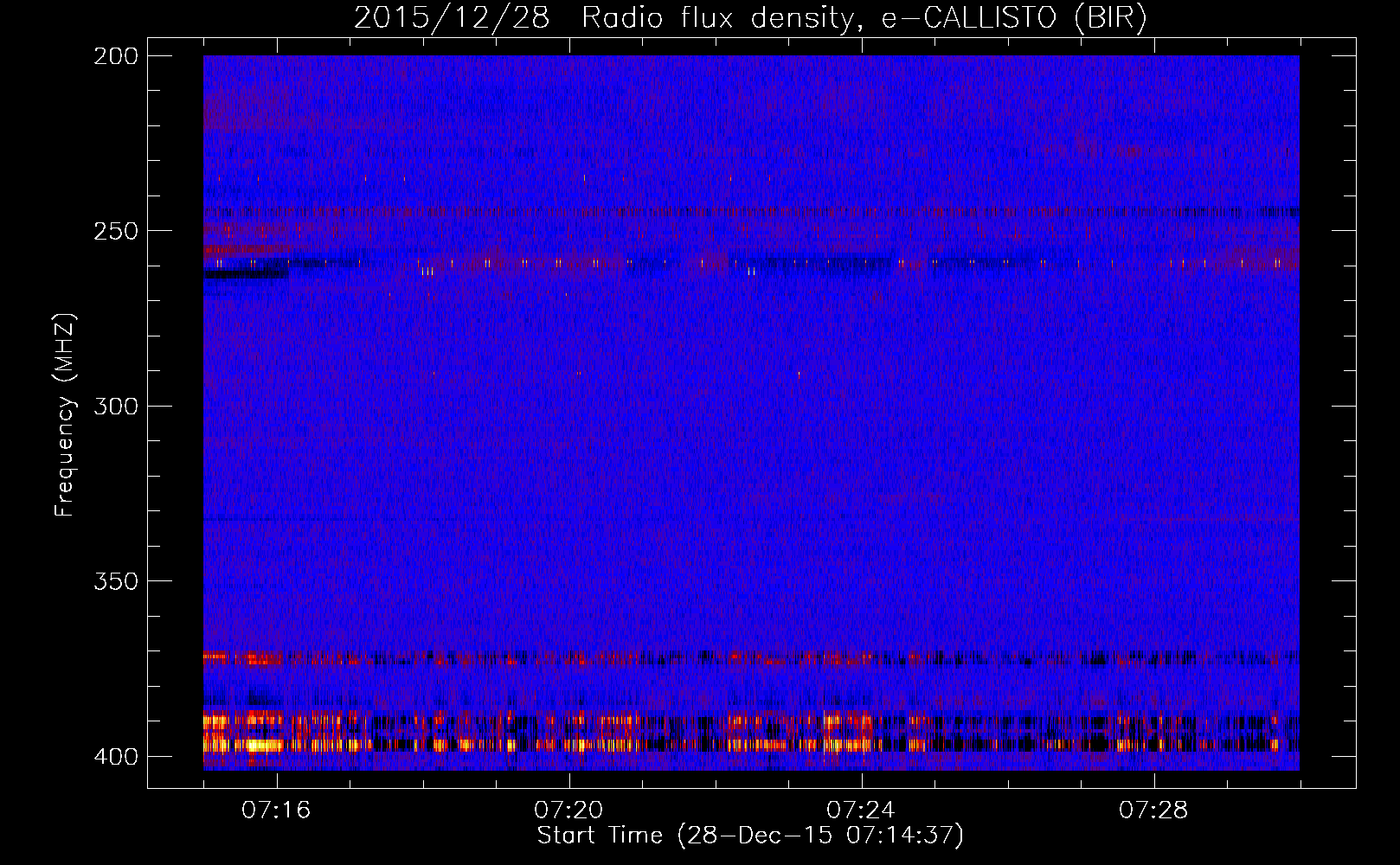Click the 07:28 time tick label
Viewport: 1400px width, 865px height.
(x=1154, y=811)
